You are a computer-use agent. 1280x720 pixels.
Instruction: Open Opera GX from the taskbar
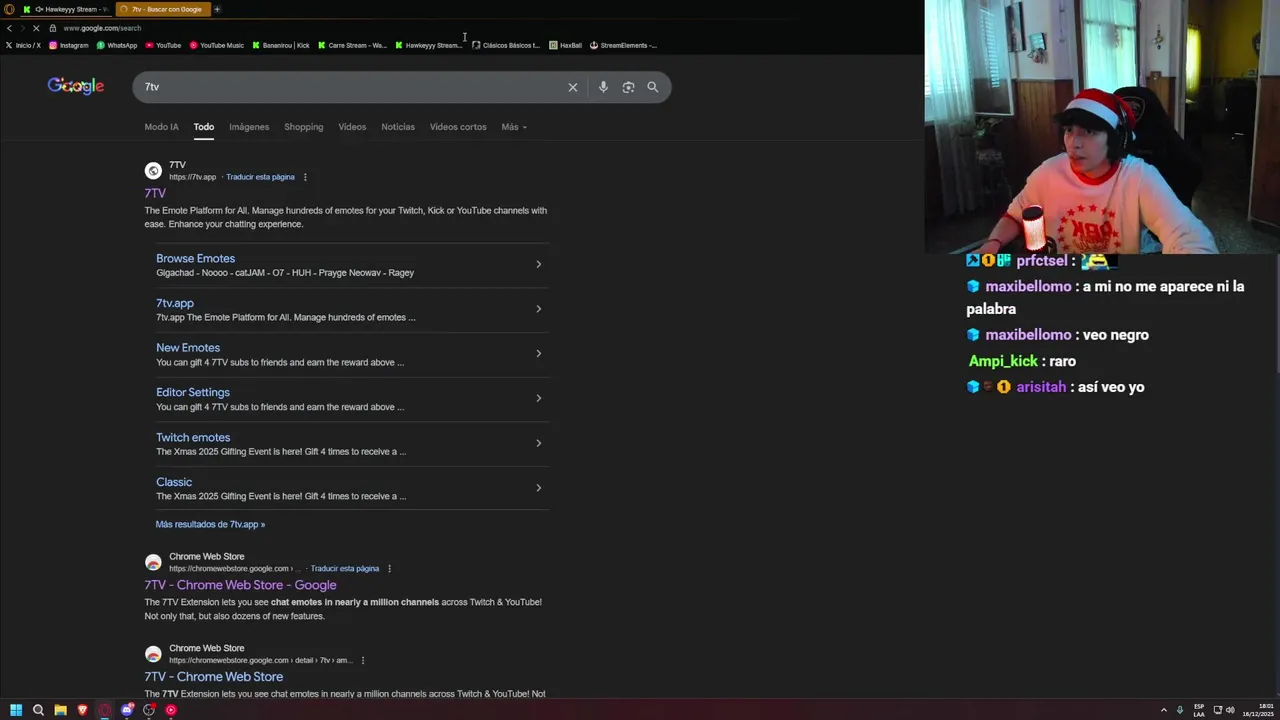104,710
